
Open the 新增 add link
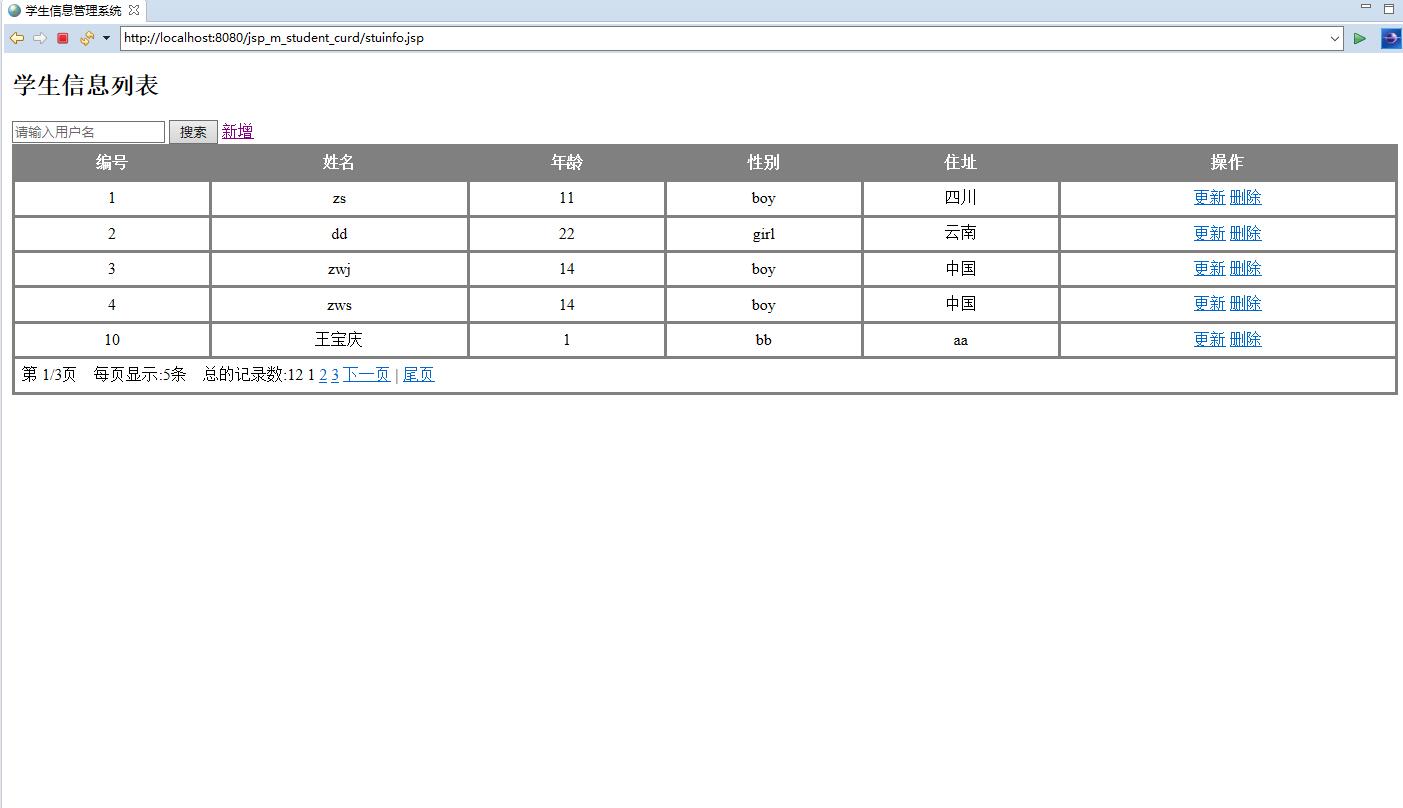coord(237,131)
